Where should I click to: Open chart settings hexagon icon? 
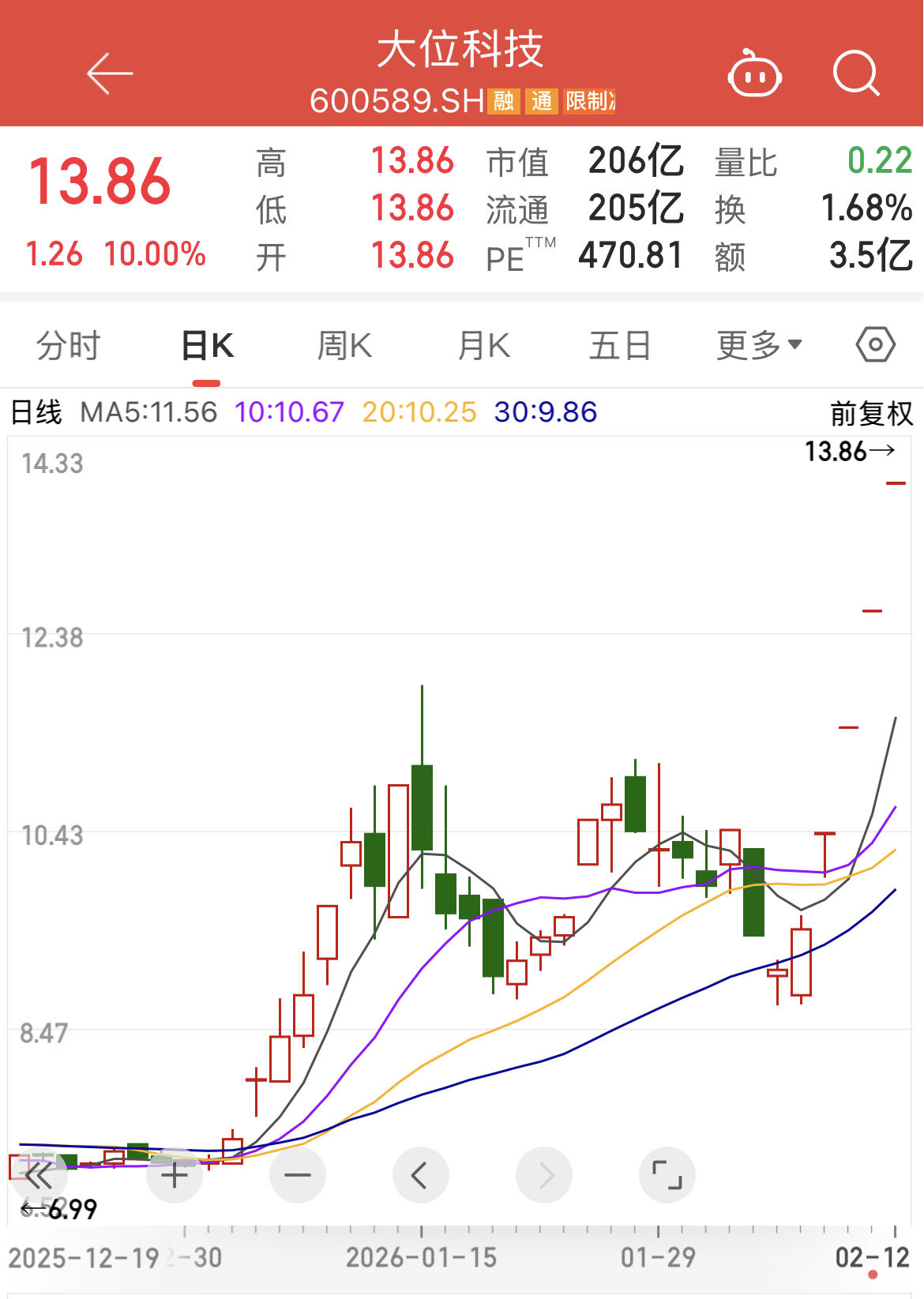875,345
